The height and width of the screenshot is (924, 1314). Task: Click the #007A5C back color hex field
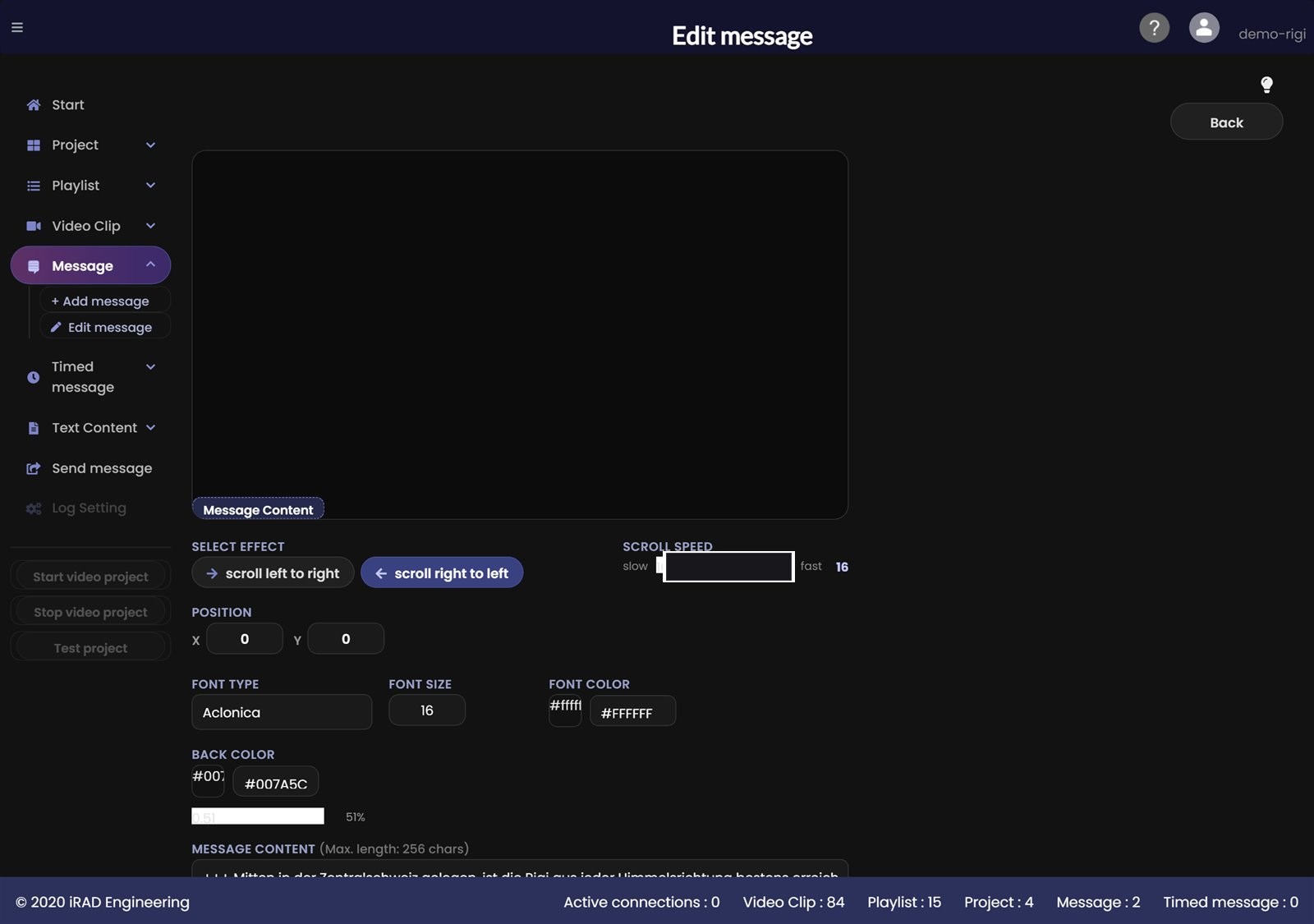(276, 782)
